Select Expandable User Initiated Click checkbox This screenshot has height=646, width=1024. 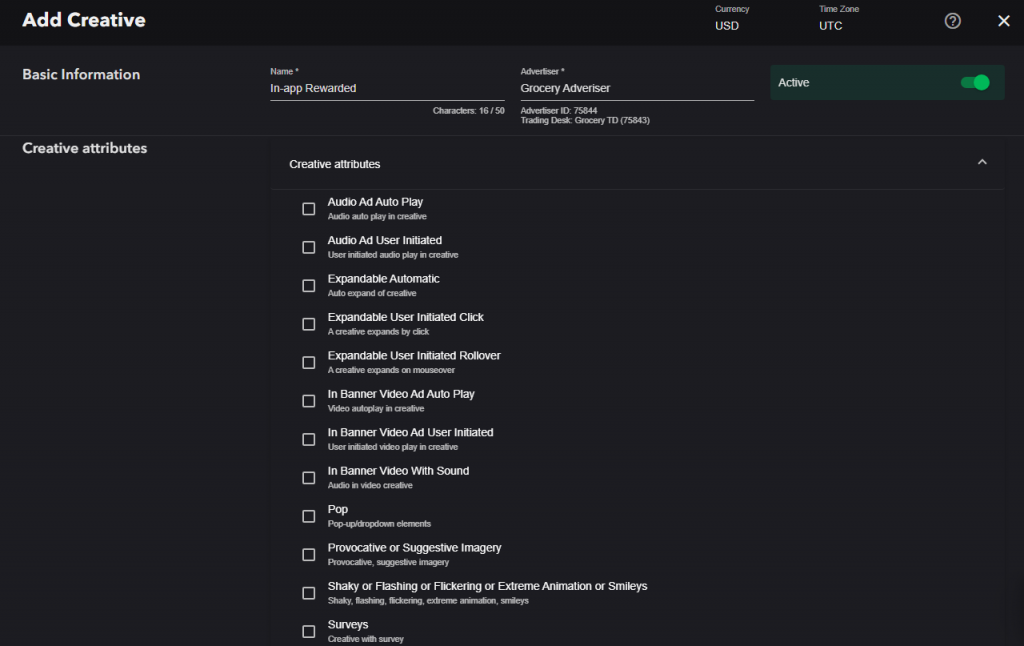[309, 324]
